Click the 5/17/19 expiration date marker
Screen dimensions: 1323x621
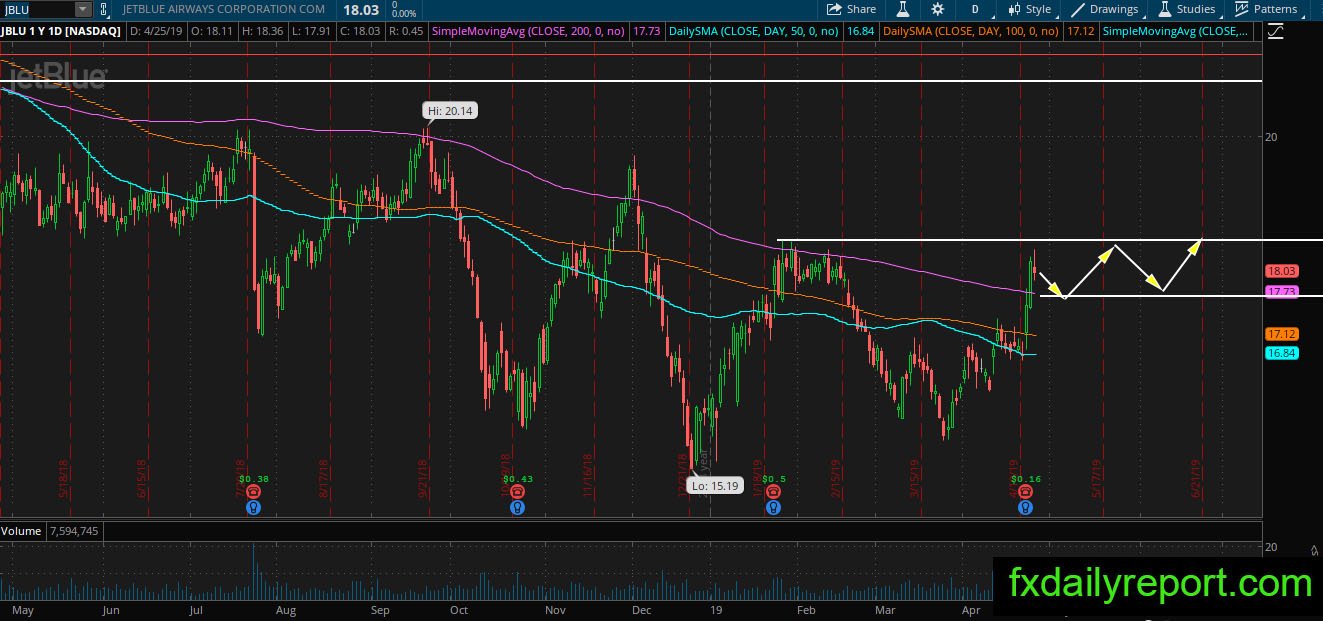[1098, 479]
